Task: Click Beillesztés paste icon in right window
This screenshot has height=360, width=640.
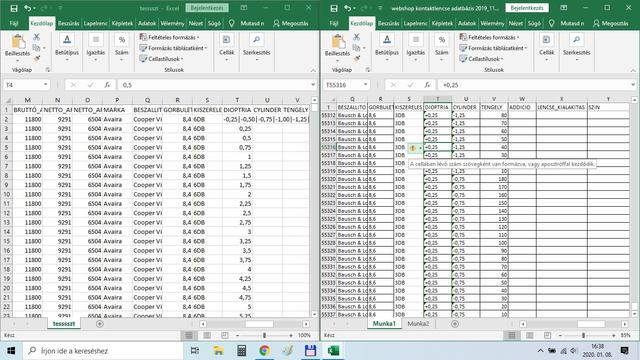Action: coord(338,42)
